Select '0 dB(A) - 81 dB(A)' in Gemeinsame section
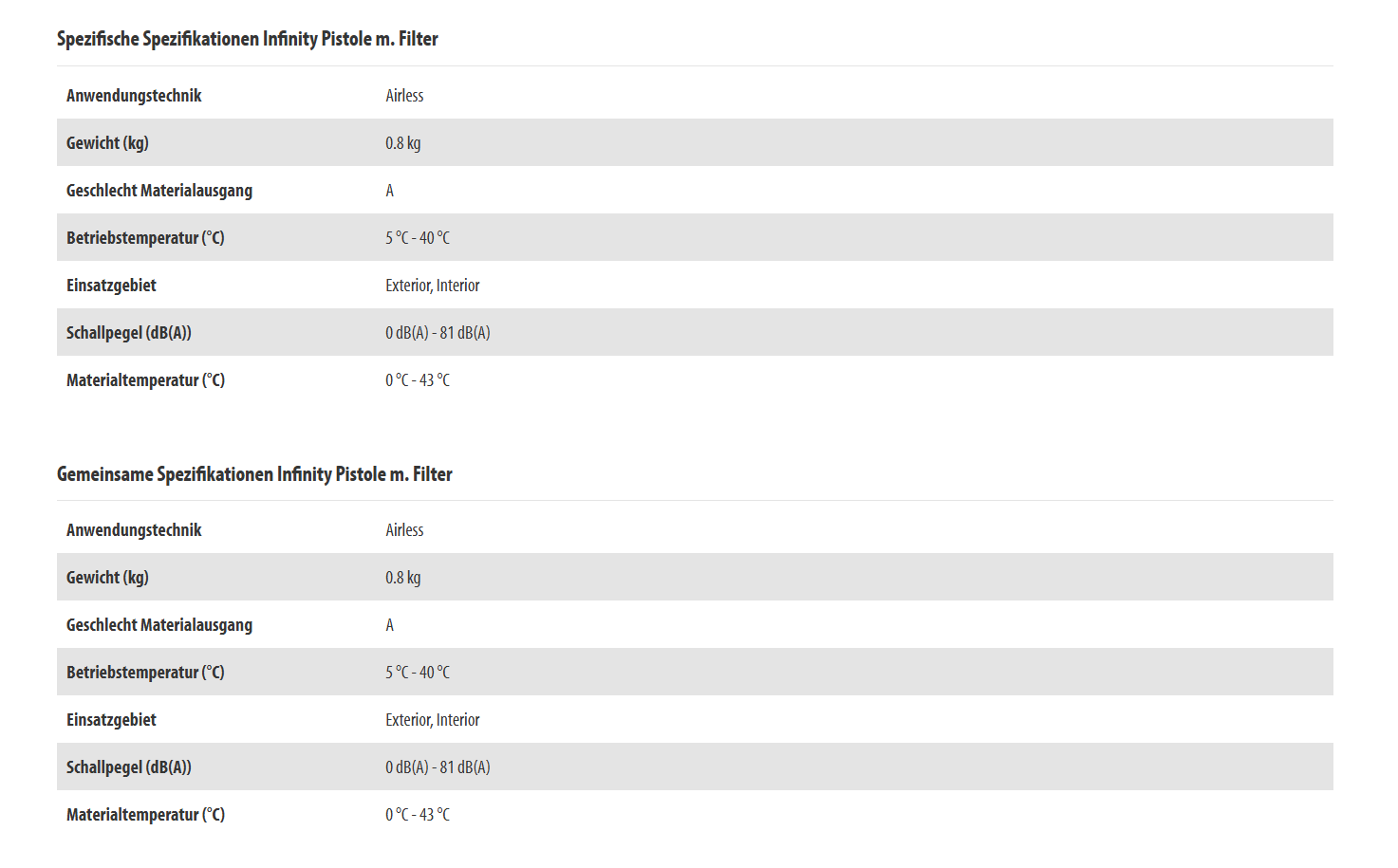Viewport: 1398px width, 868px height. pos(438,766)
